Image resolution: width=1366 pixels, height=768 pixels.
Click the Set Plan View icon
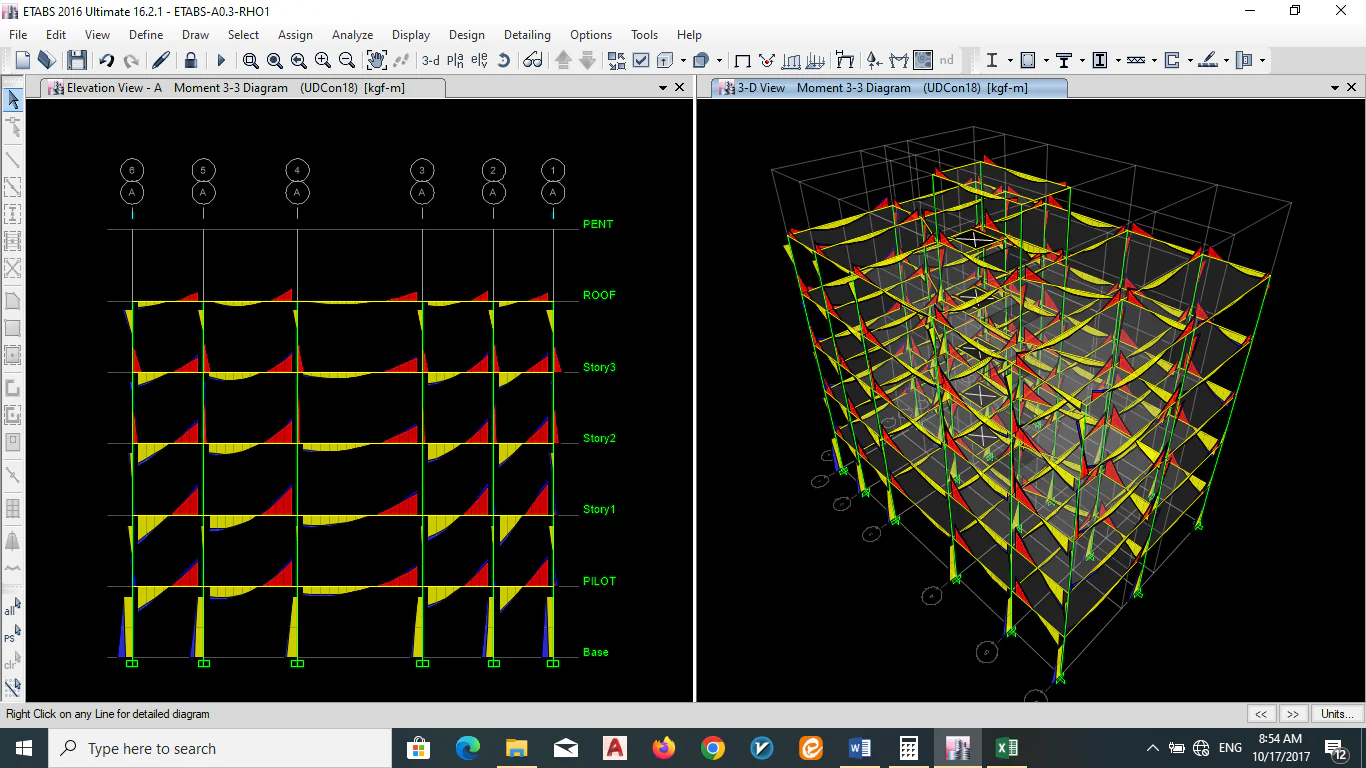[x=455, y=60]
